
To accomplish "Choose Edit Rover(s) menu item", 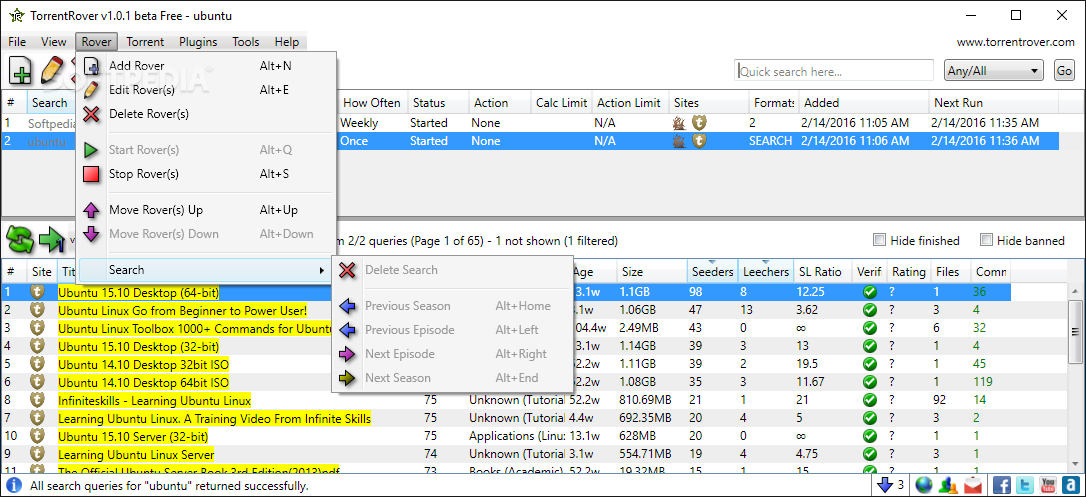I will tap(206, 90).
